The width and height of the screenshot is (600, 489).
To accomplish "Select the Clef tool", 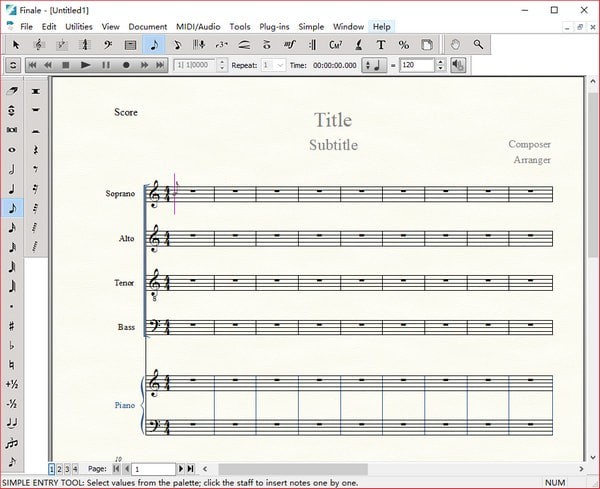I will 107,45.
